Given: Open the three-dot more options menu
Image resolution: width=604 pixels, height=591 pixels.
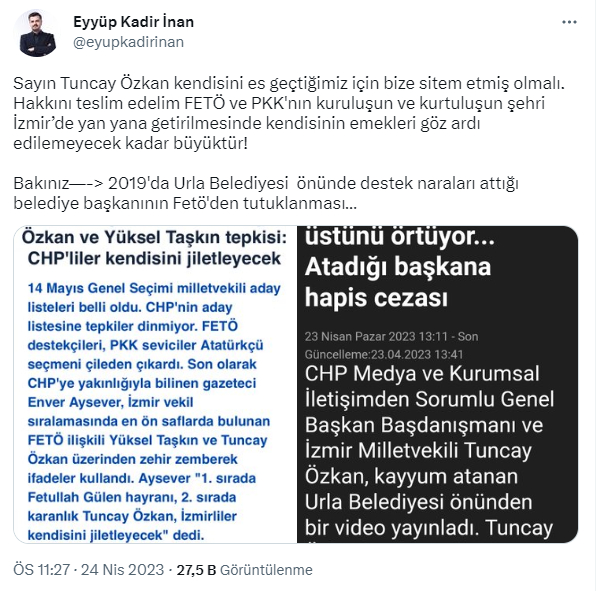Looking at the screenshot, I should [x=569, y=22].
